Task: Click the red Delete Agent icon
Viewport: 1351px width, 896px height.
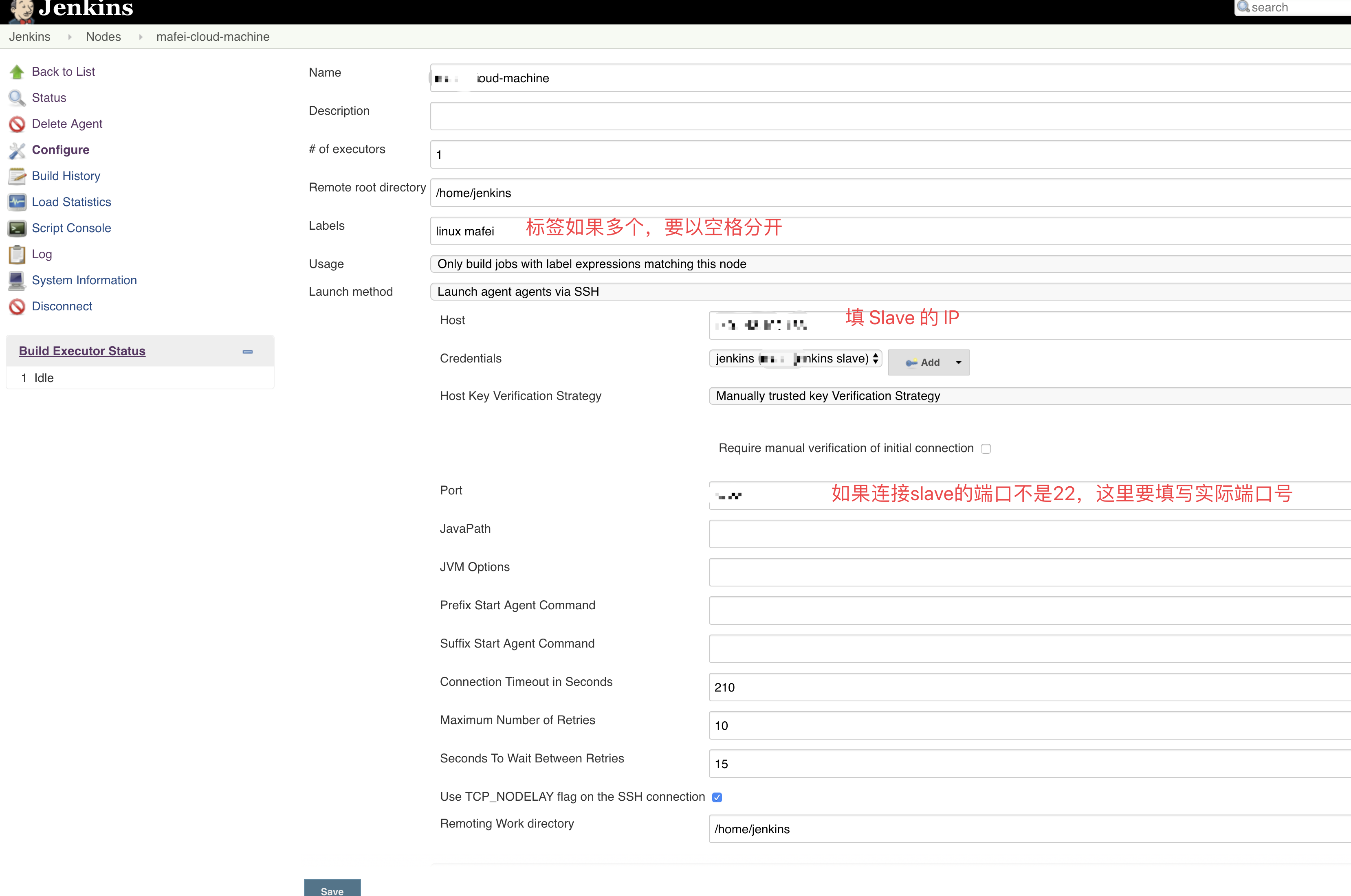Action: [x=17, y=124]
